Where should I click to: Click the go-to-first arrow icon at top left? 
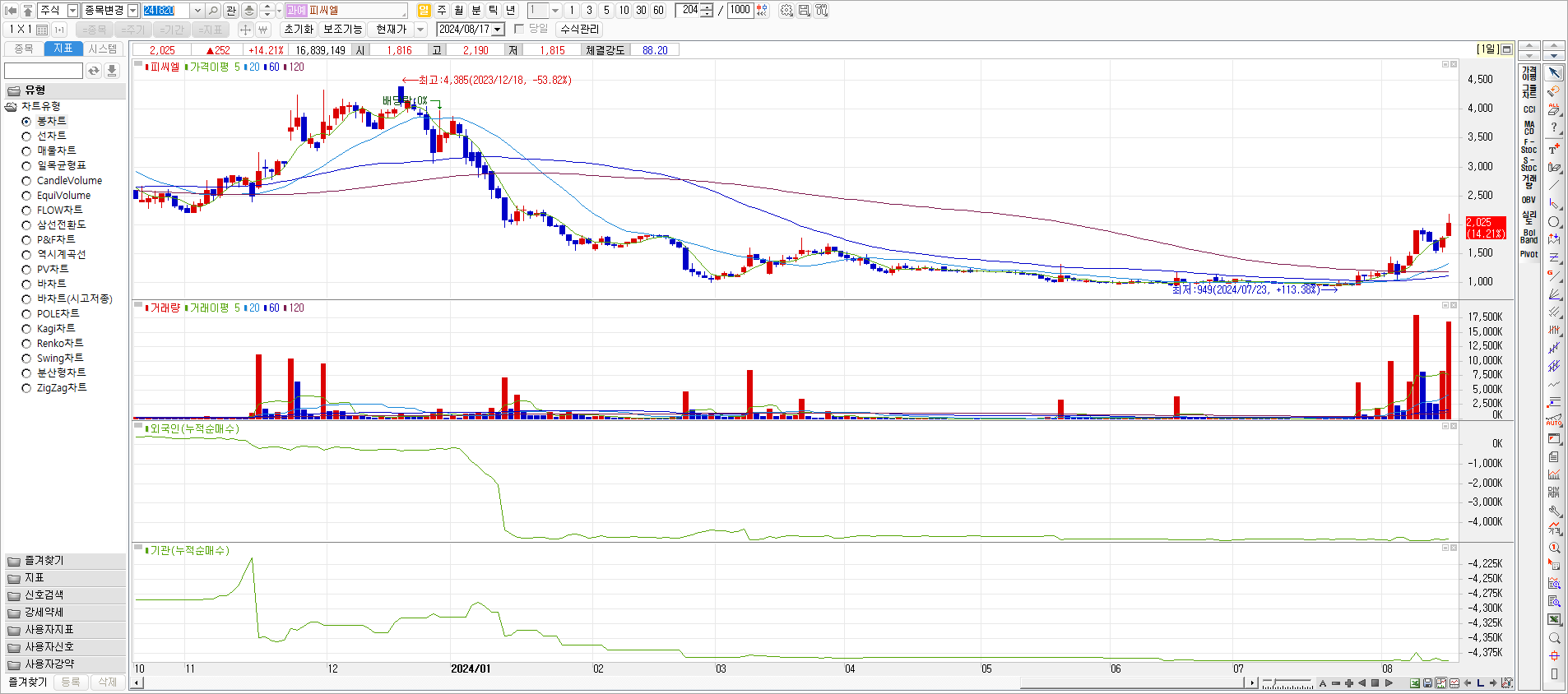tap(11, 11)
